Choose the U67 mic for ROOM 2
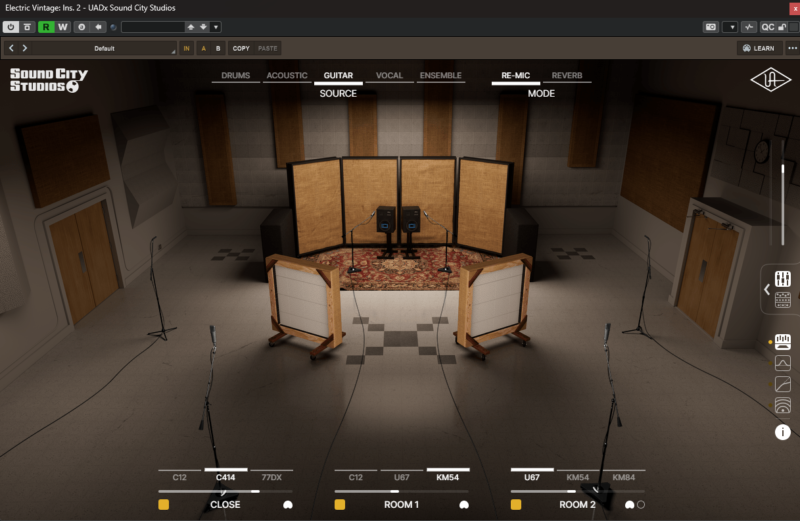The height and width of the screenshot is (521, 800). 532,476
